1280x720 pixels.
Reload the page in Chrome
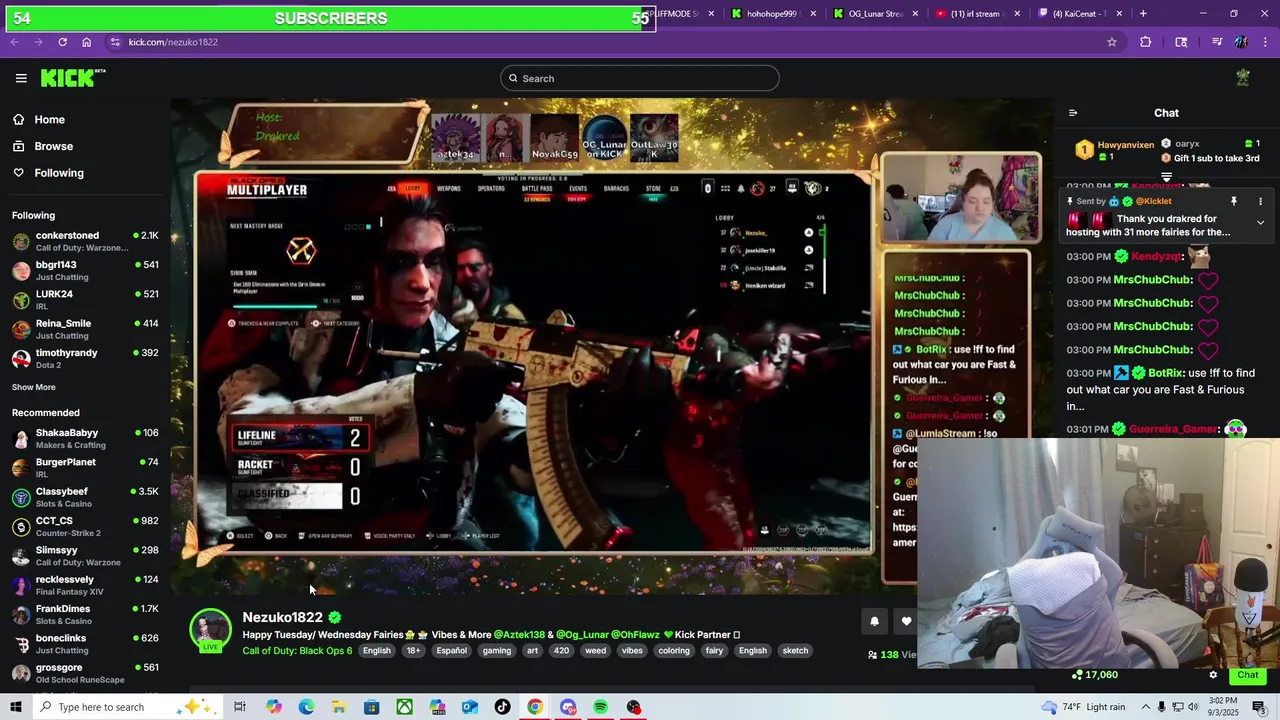click(62, 42)
